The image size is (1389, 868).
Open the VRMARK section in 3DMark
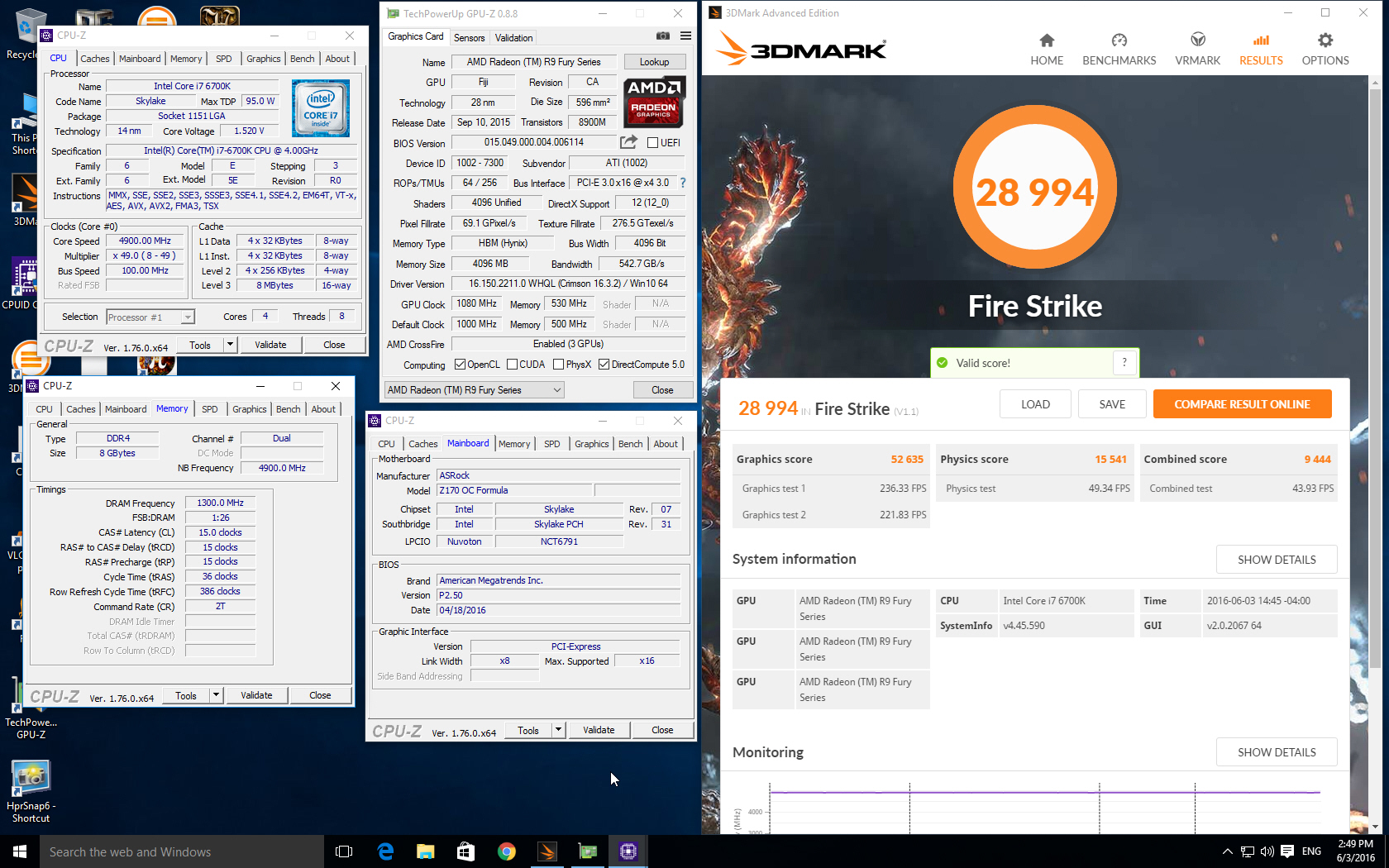pyautogui.click(x=1197, y=50)
